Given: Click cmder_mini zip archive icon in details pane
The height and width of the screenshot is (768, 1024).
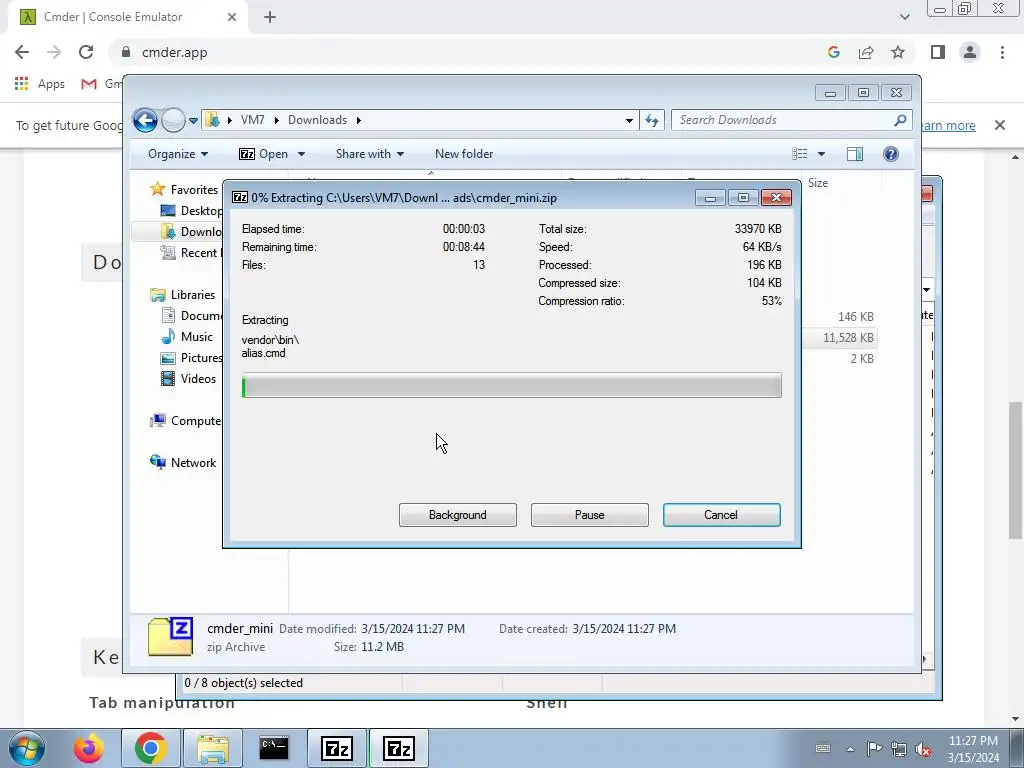Looking at the screenshot, I should pos(170,637).
